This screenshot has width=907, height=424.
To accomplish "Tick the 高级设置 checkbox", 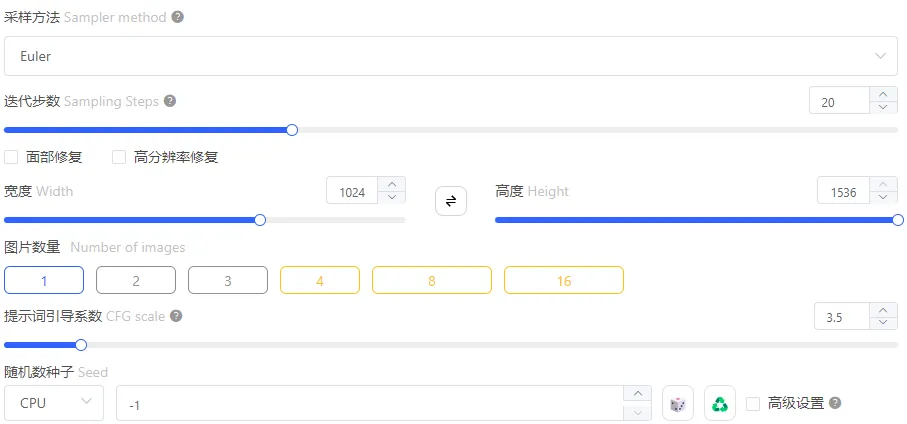I will 753,403.
